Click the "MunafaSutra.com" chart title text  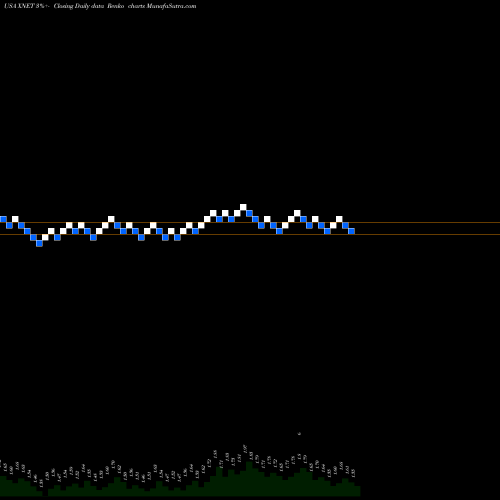(x=171, y=6)
